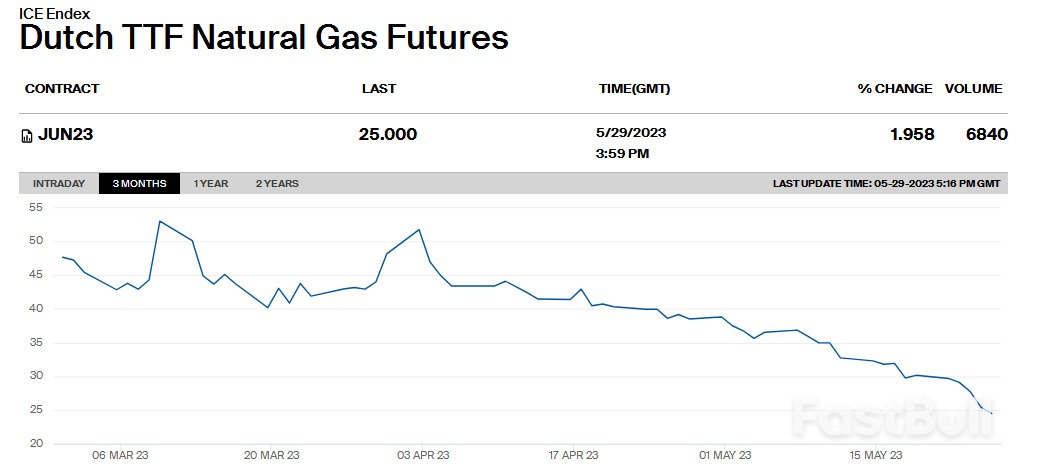Click the % CHANGE column header
The image size is (1055, 476).
click(x=894, y=88)
